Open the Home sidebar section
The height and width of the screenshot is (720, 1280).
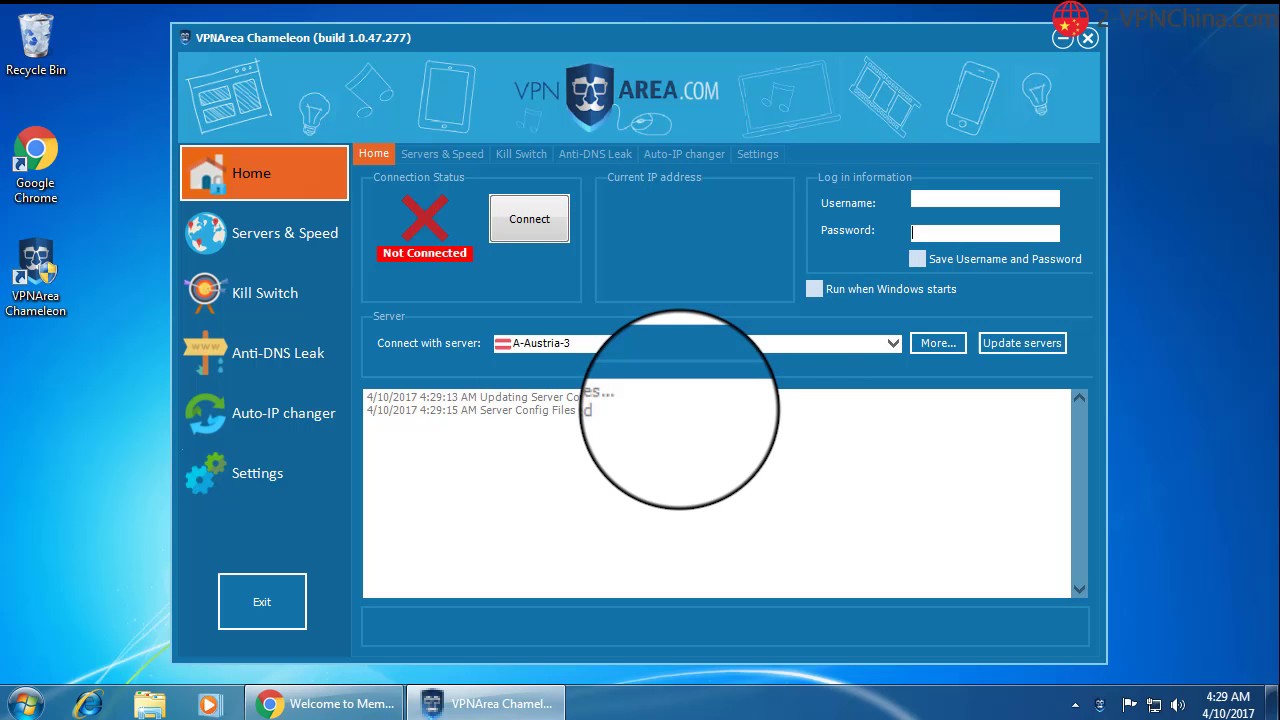click(264, 173)
